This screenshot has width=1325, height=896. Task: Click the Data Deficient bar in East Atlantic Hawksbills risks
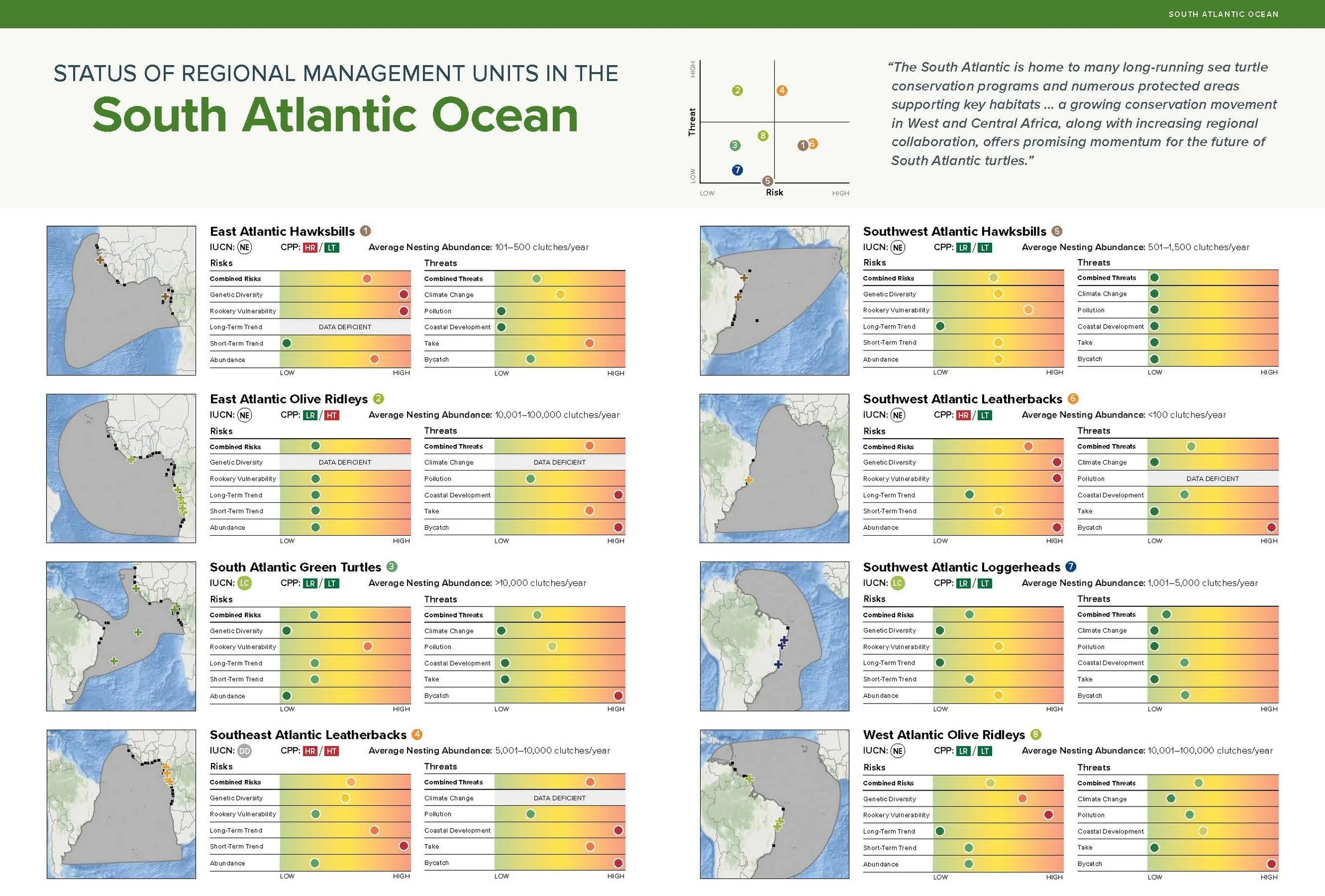[x=345, y=327]
